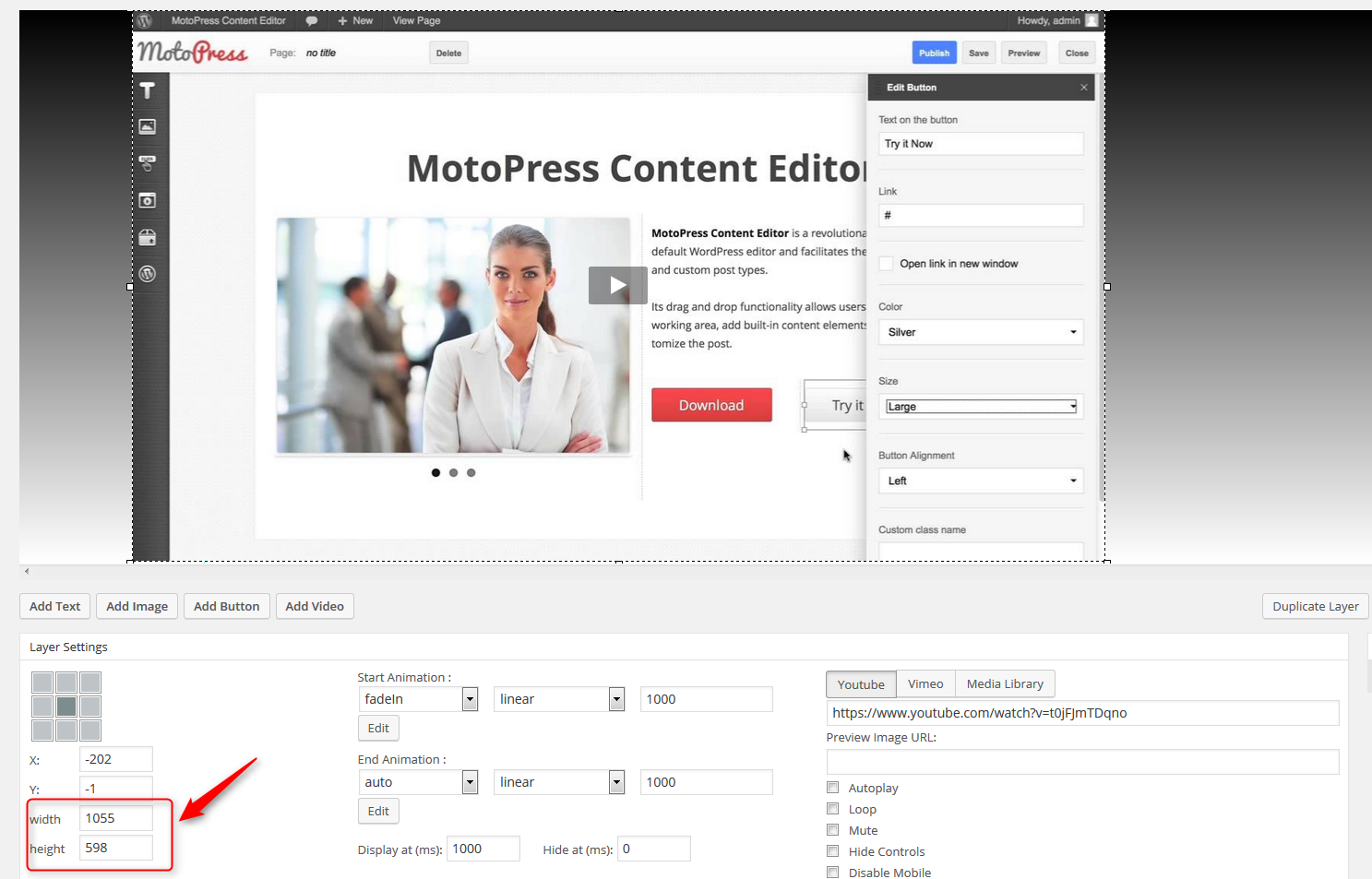The width and height of the screenshot is (1372, 879).
Task: Open the End Animation linear easing dropdown
Action: (559, 782)
